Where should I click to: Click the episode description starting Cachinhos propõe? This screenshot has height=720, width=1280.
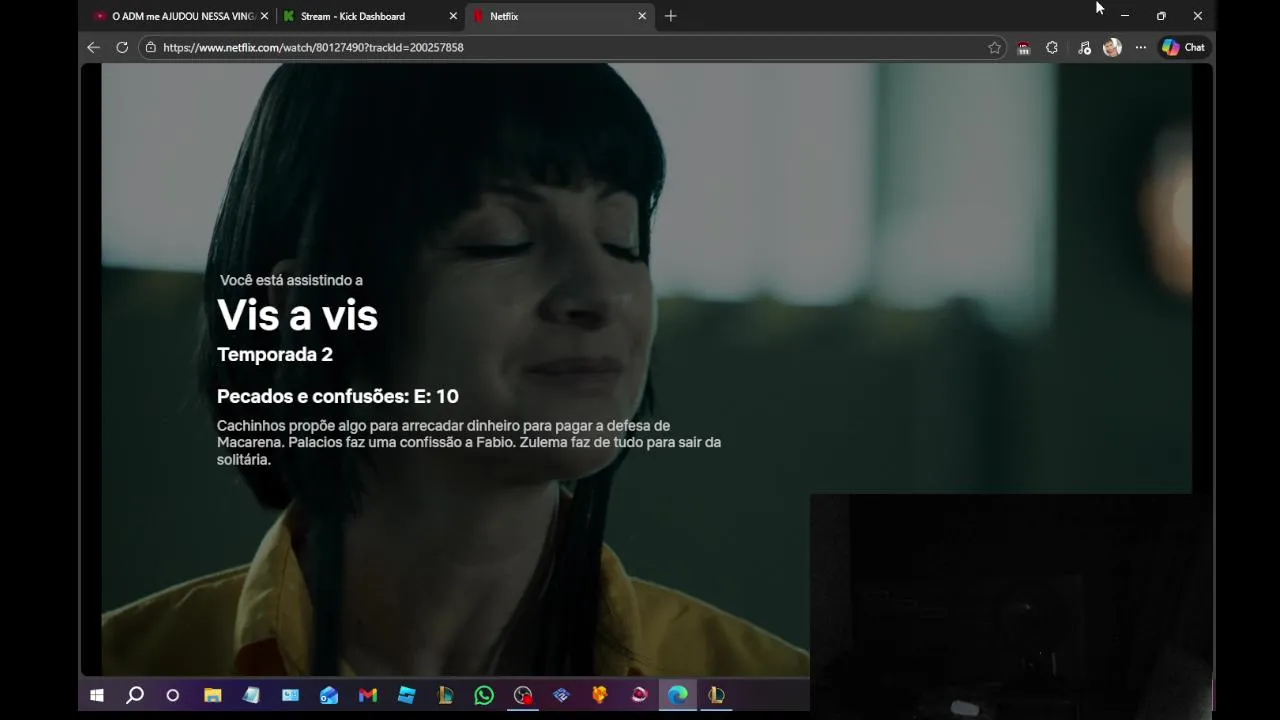coord(469,442)
